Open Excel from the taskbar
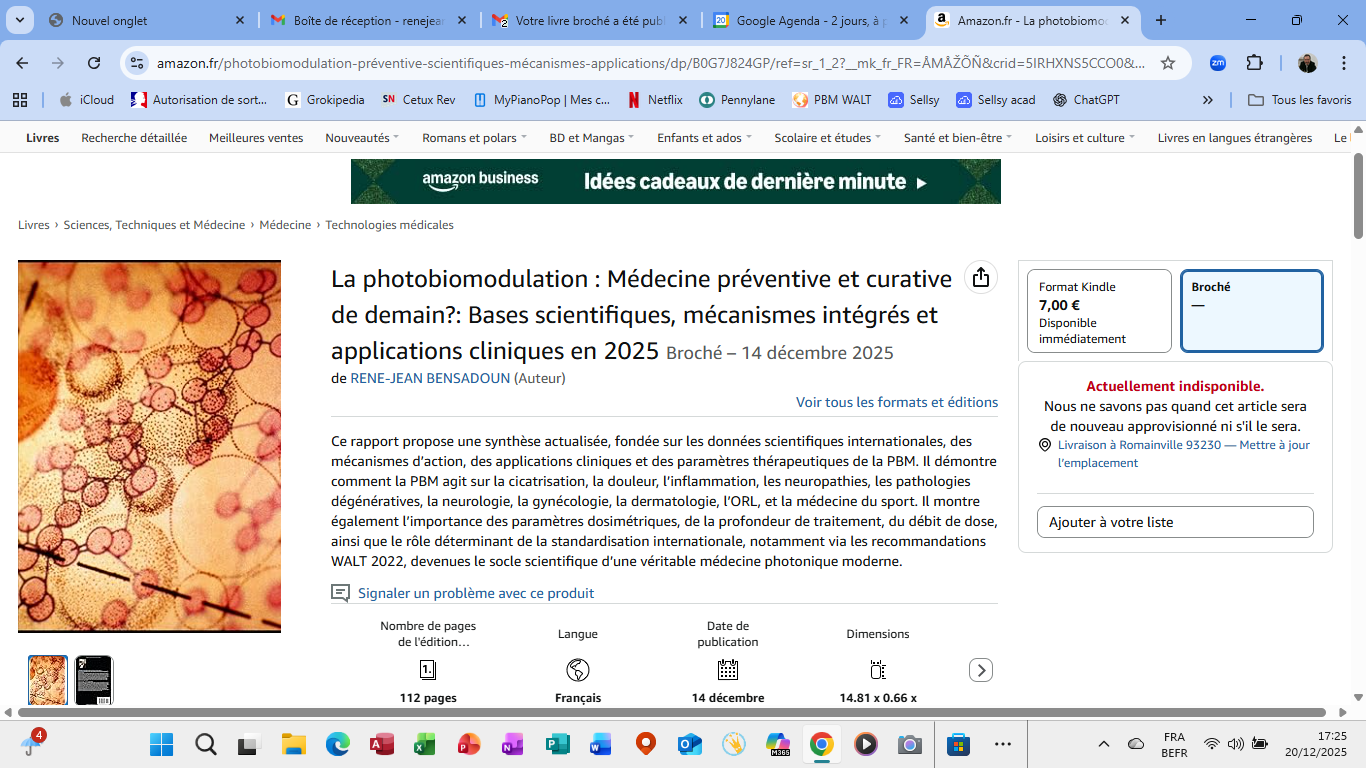 tap(425, 744)
